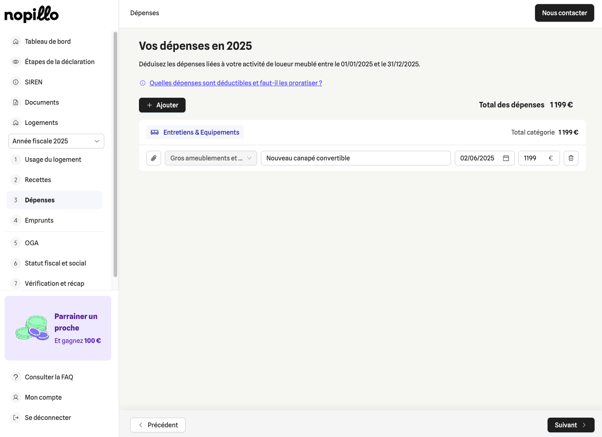Go back with Précédent button

[158, 425]
